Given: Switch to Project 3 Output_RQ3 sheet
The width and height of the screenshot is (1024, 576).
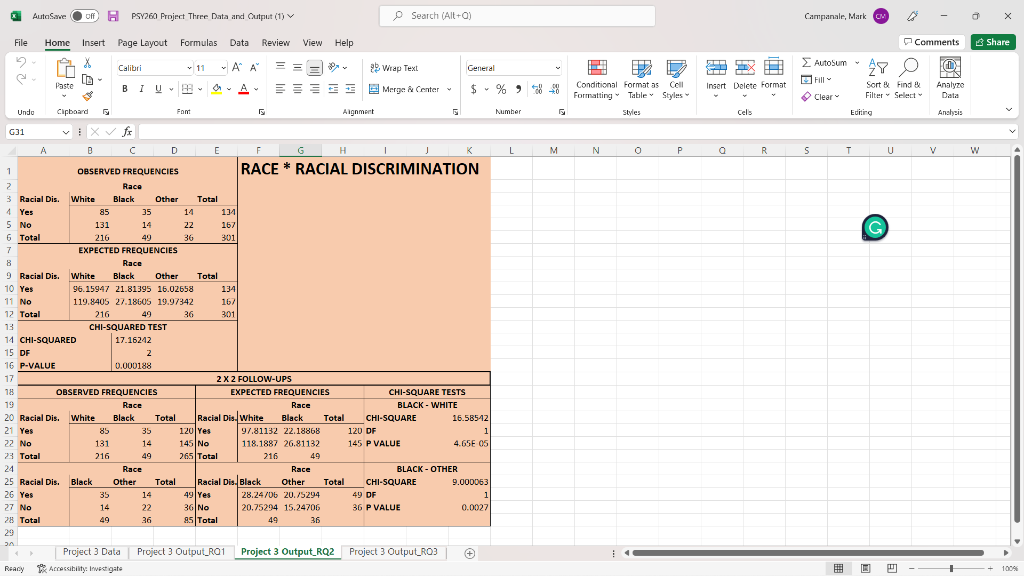Looking at the screenshot, I should [393, 552].
